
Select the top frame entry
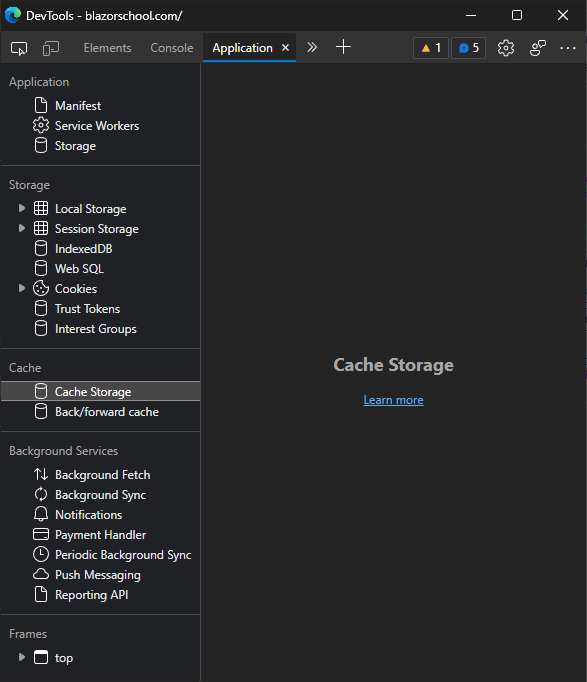64,659
